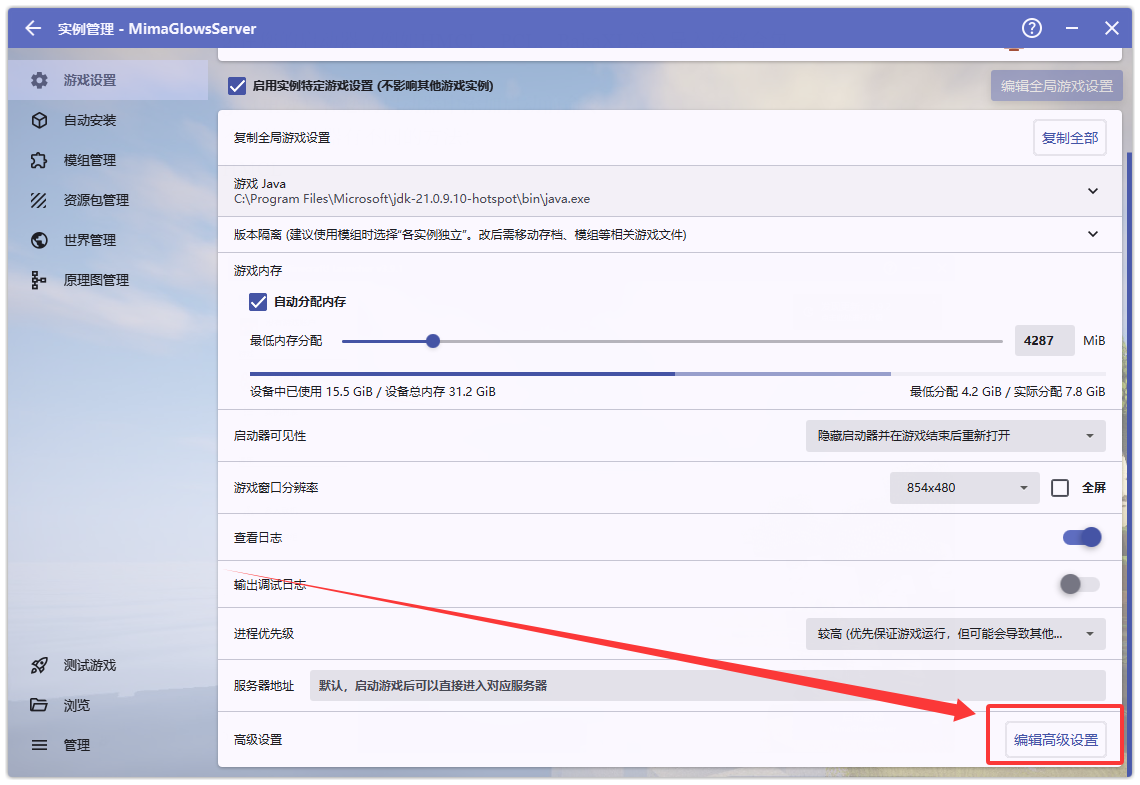Turn off the 查看日志 switch

point(1081,538)
